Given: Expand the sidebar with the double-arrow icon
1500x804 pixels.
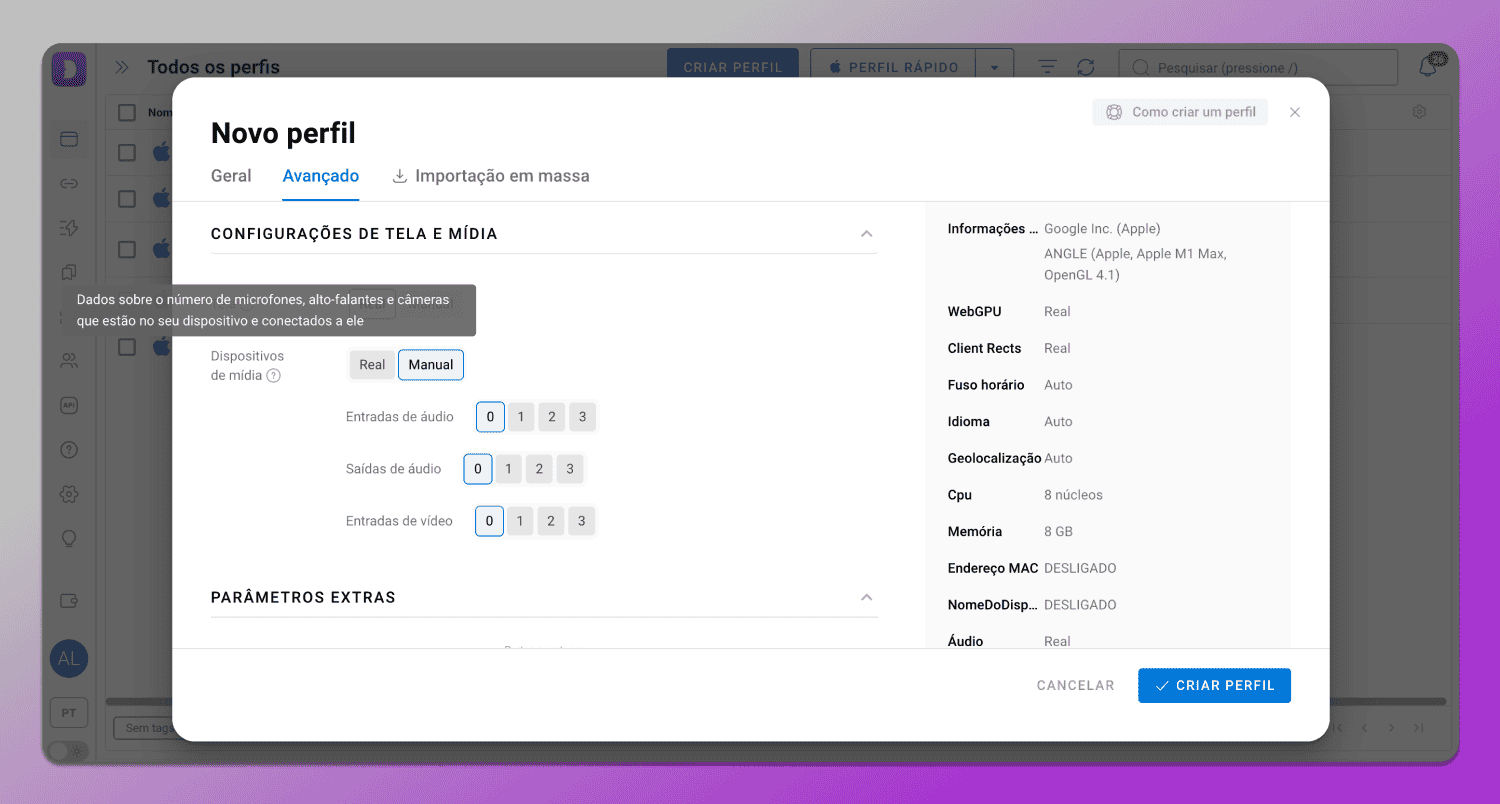Looking at the screenshot, I should pyautogui.click(x=122, y=67).
